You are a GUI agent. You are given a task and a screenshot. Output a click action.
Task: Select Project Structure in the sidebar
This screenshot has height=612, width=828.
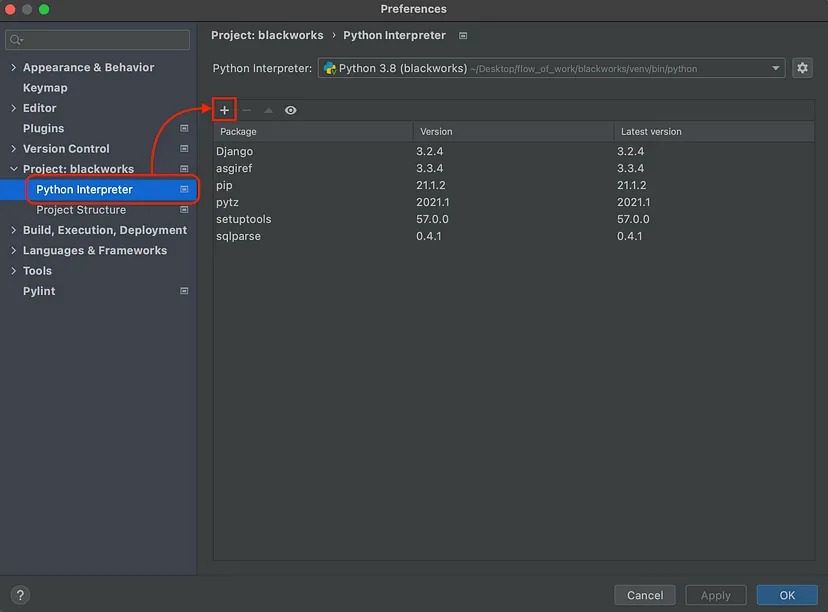pyautogui.click(x=81, y=210)
